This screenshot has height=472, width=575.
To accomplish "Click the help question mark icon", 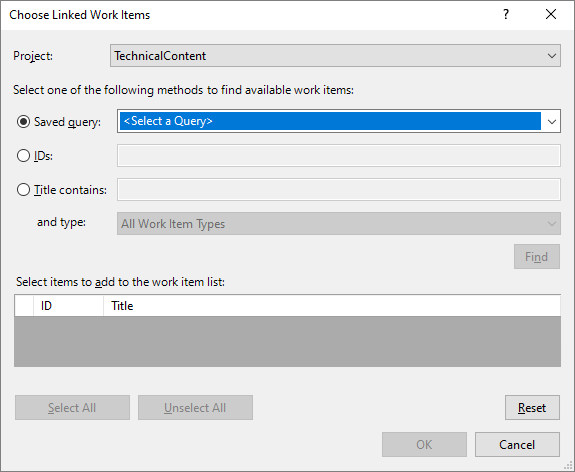I will (x=506, y=15).
